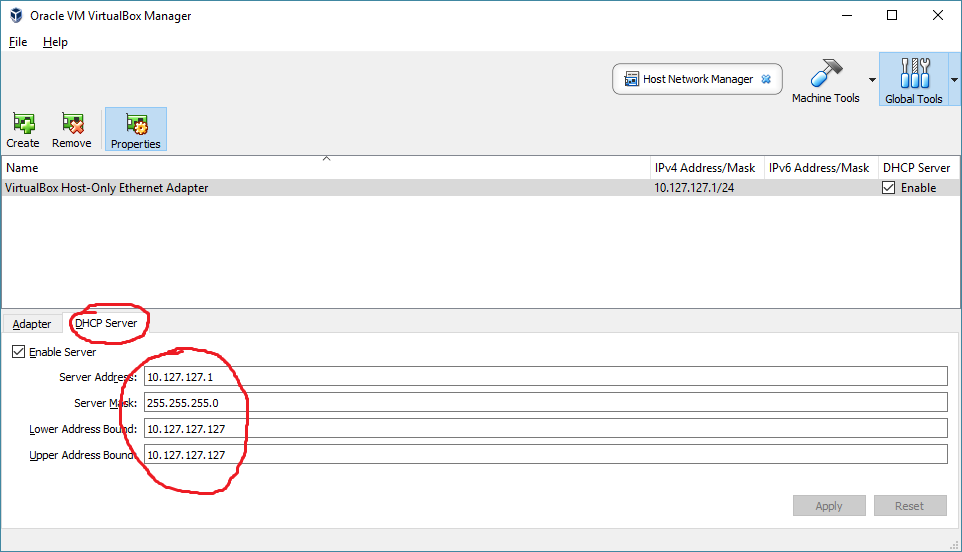Click the Lower Address Bound field
The height and width of the screenshot is (552, 962).
tap(546, 429)
